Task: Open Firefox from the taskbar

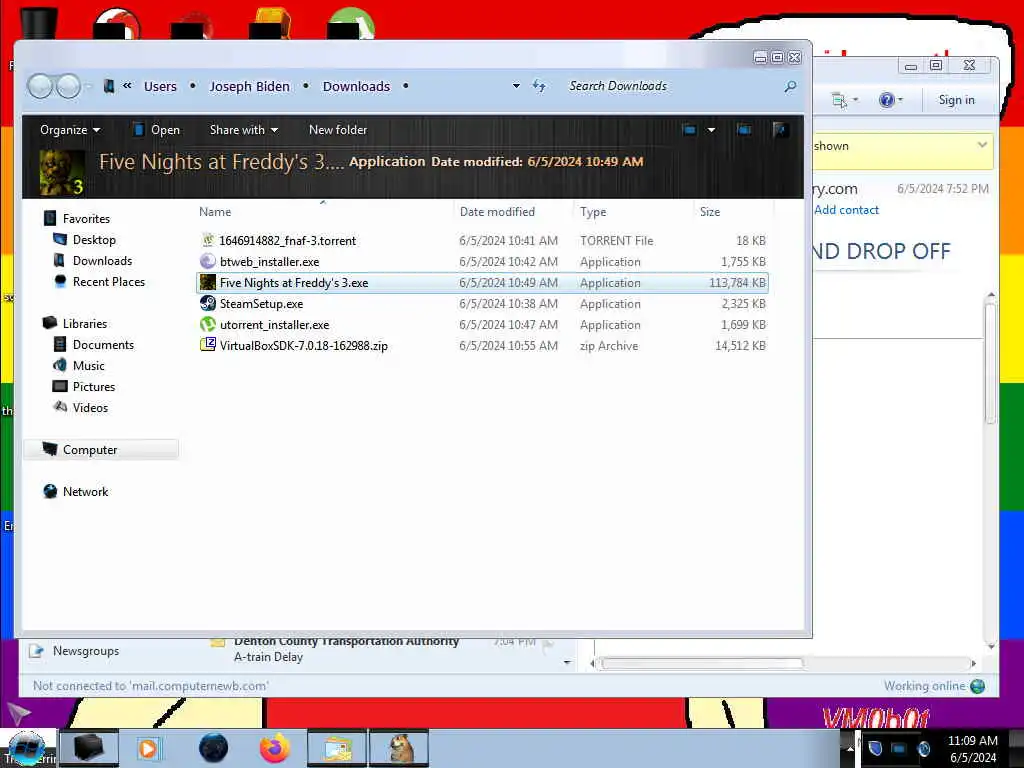Action: [x=275, y=748]
